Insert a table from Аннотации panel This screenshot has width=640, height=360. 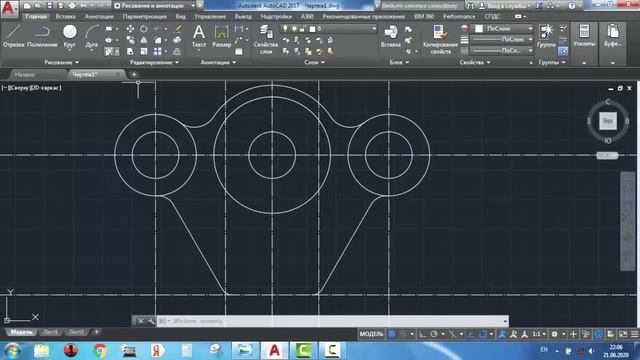(239, 51)
